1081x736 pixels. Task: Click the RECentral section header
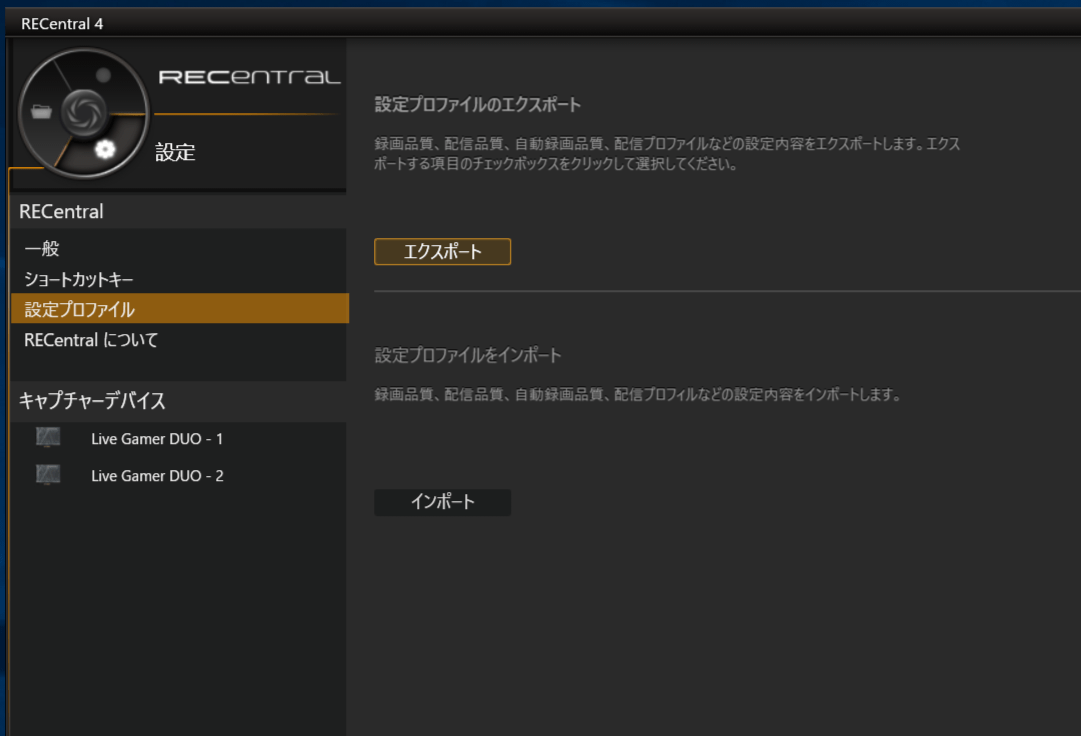pyautogui.click(x=180, y=212)
